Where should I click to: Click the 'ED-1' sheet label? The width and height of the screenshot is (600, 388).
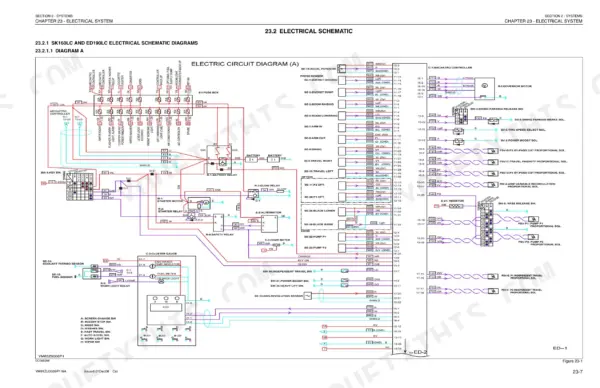[x=560, y=348]
